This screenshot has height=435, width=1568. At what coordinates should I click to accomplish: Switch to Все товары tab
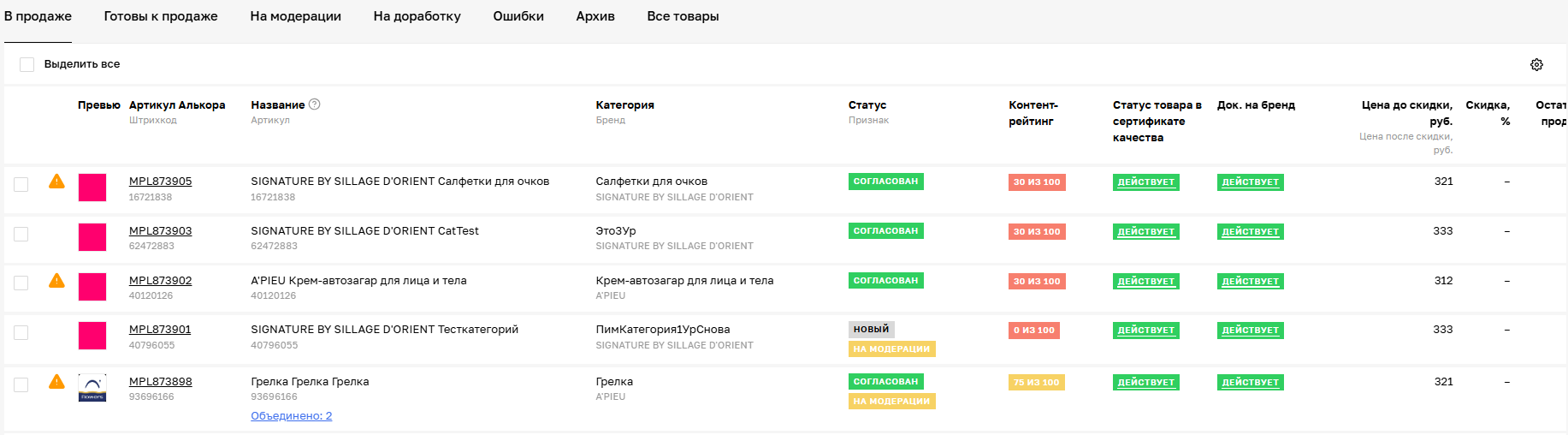[x=683, y=16]
